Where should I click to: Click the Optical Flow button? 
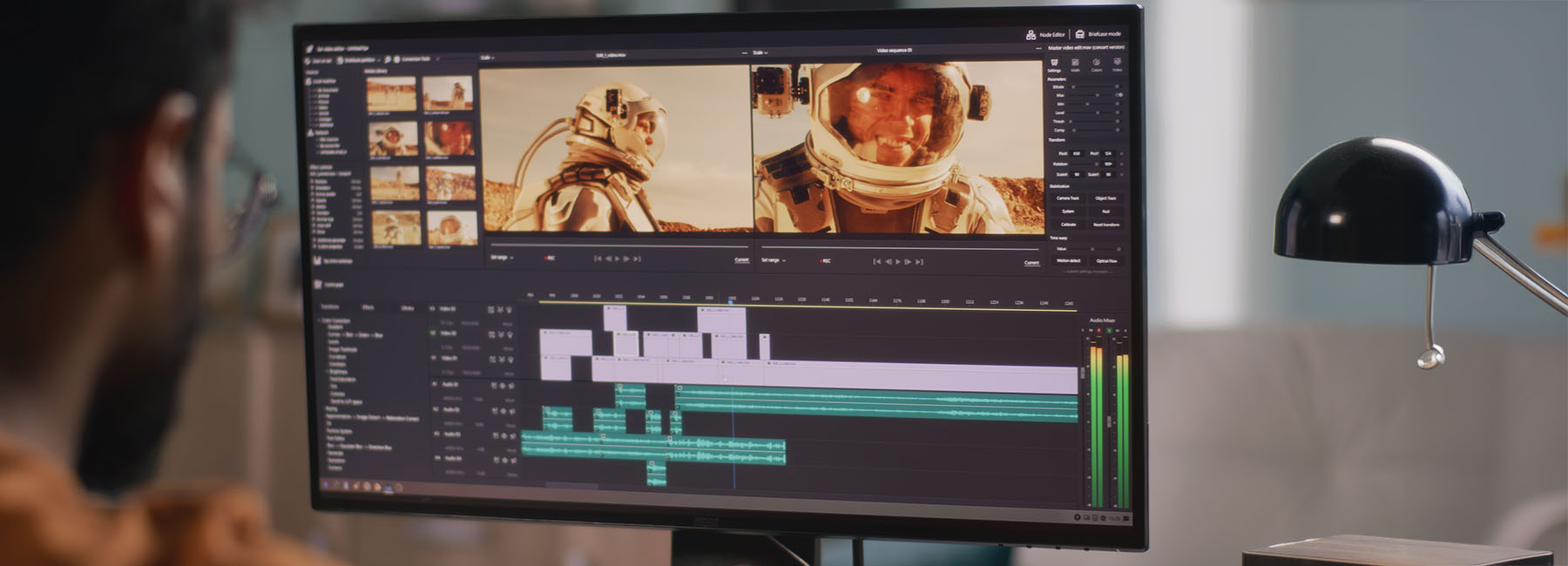(x=1106, y=260)
